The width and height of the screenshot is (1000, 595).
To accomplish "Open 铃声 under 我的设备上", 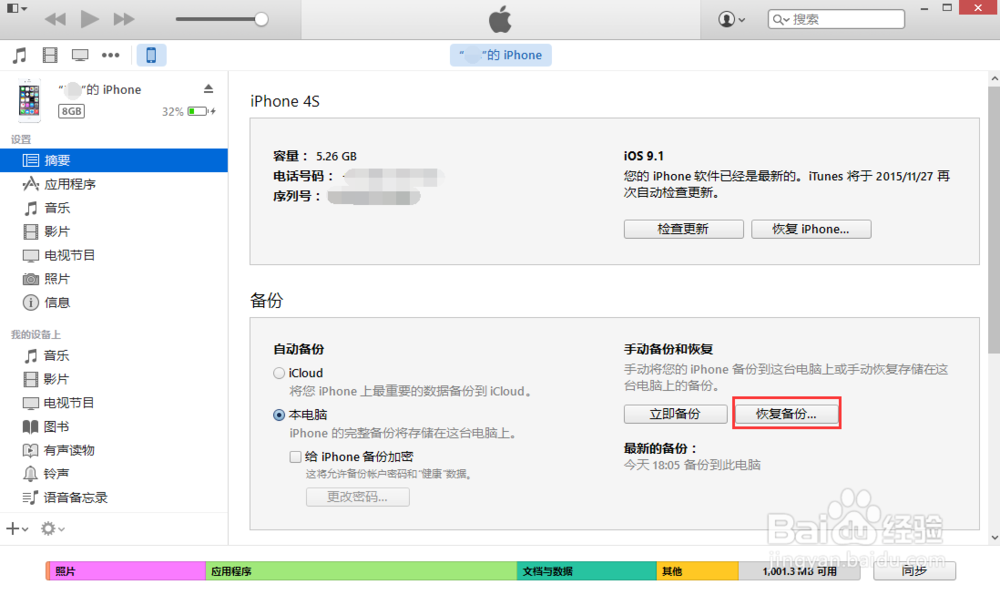I will 114,473.
